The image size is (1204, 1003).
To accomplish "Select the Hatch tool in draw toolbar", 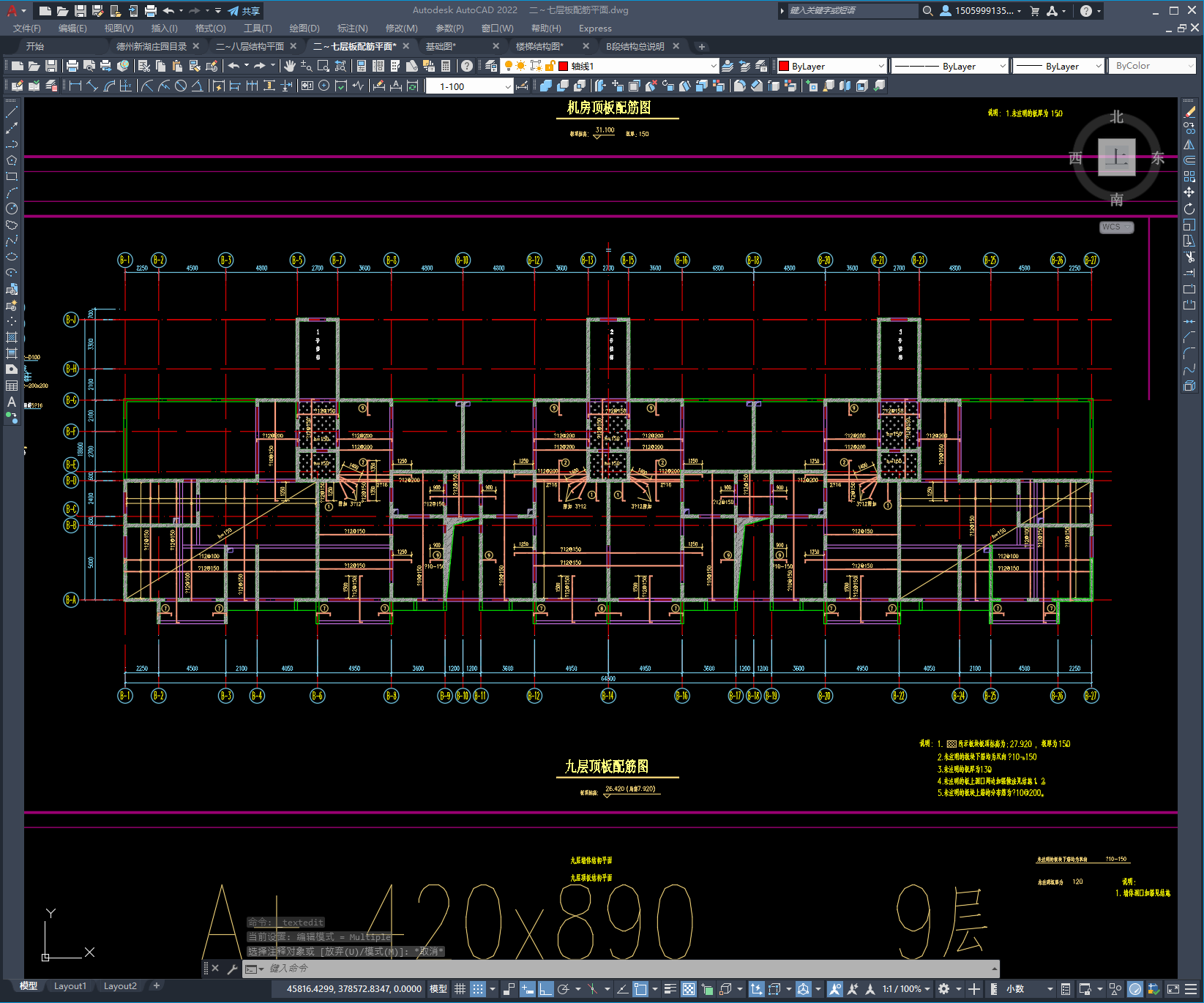I will [12, 337].
